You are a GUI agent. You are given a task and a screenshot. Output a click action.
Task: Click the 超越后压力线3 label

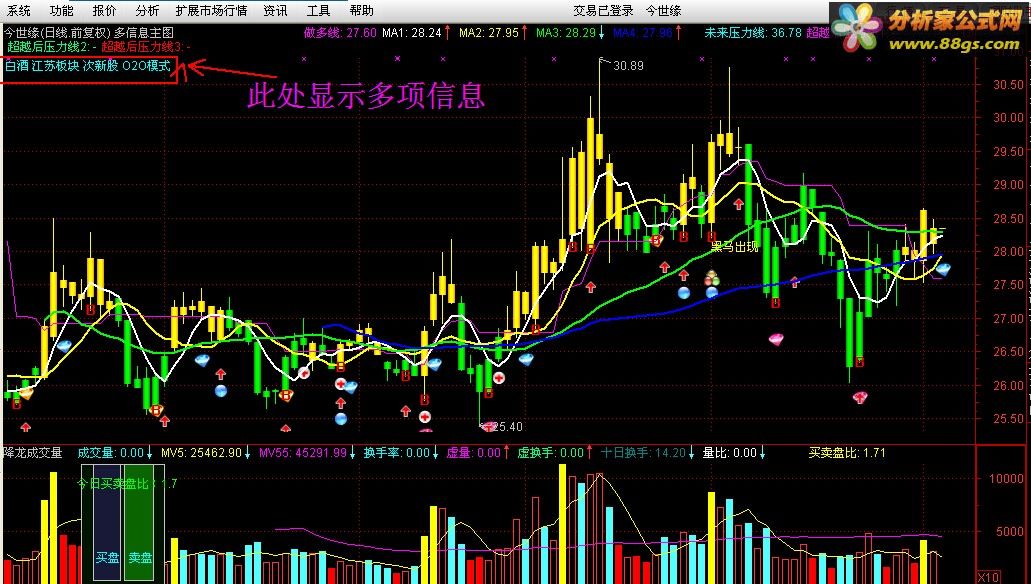pyautogui.click(x=146, y=47)
